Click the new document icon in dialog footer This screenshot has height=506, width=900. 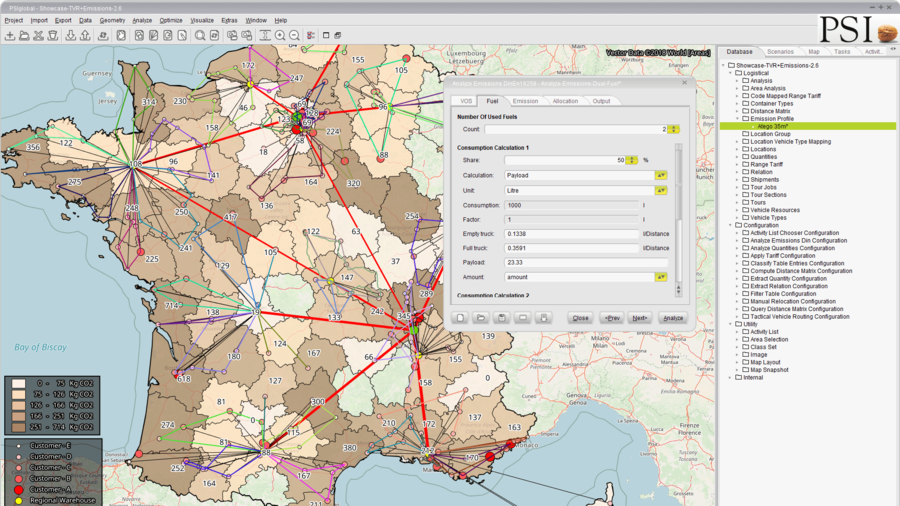[460, 318]
